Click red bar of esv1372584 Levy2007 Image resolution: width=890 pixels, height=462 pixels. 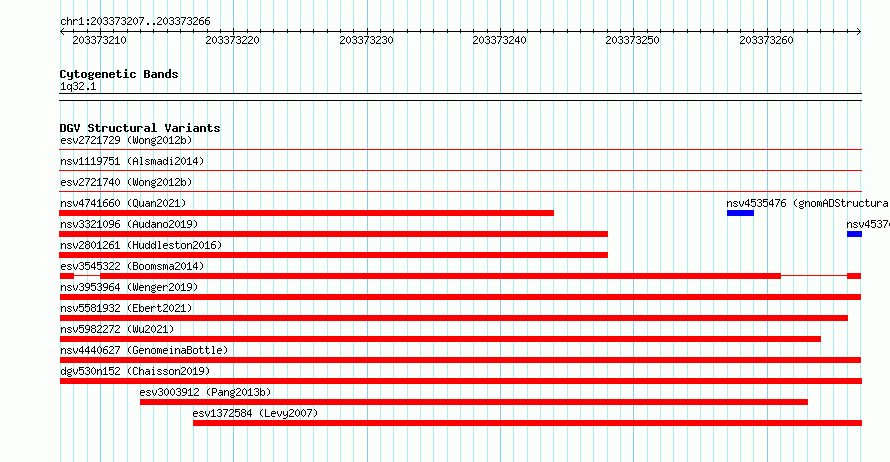[x=527, y=423]
